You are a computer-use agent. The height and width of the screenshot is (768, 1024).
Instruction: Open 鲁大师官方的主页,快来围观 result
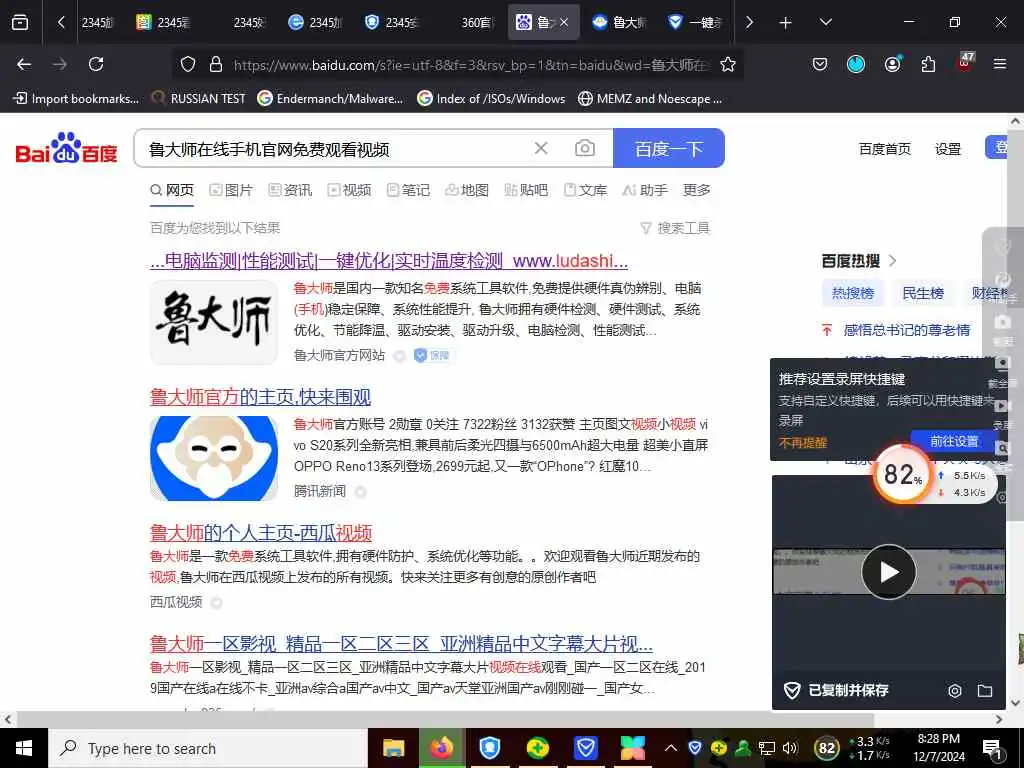260,397
